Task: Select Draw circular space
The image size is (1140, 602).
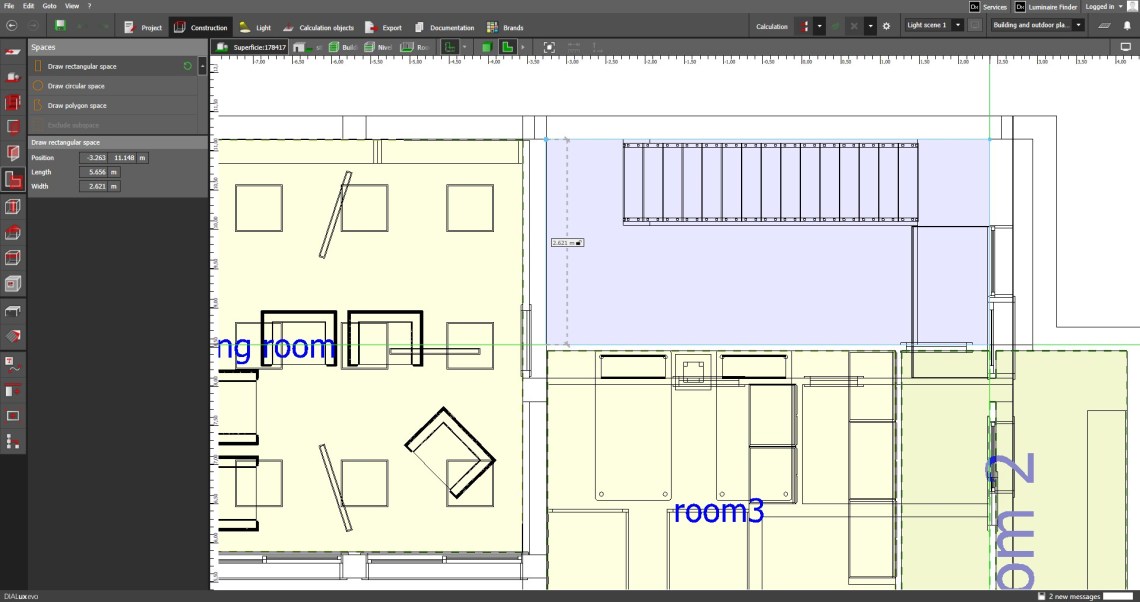Action: (x=76, y=86)
